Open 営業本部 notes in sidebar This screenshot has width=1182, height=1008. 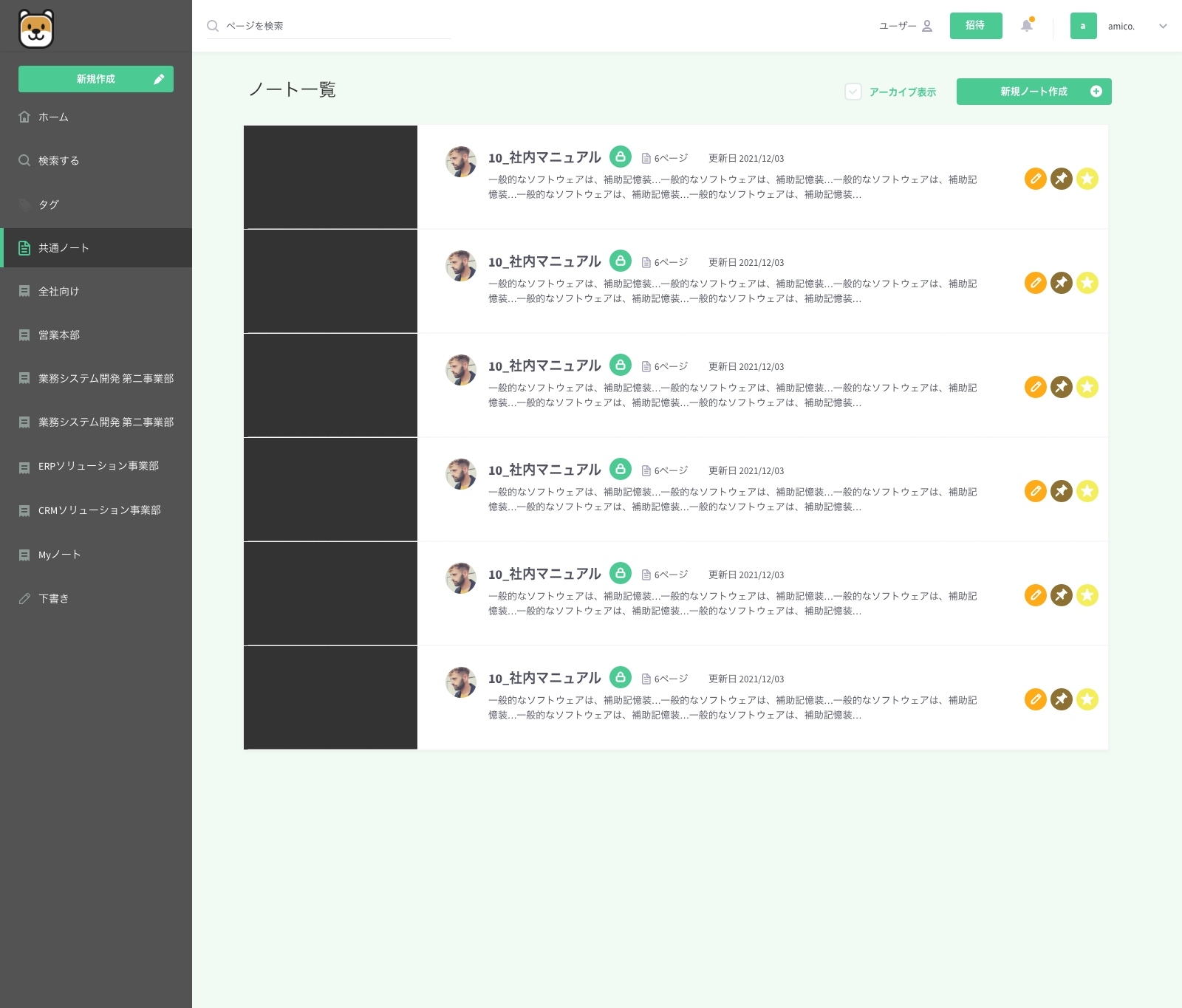(x=59, y=335)
